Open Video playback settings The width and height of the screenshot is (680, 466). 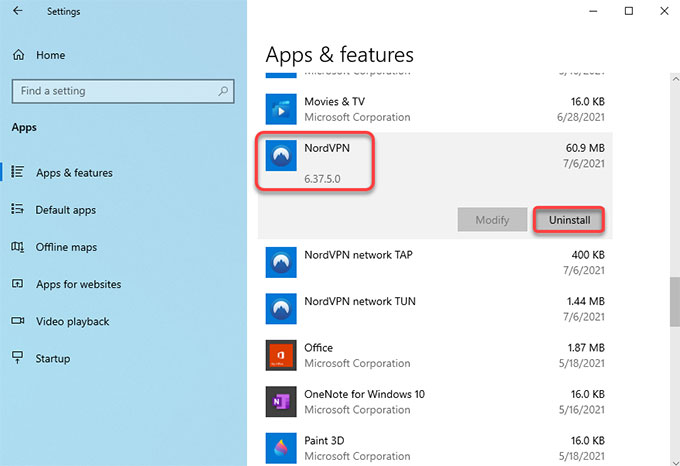pos(72,322)
